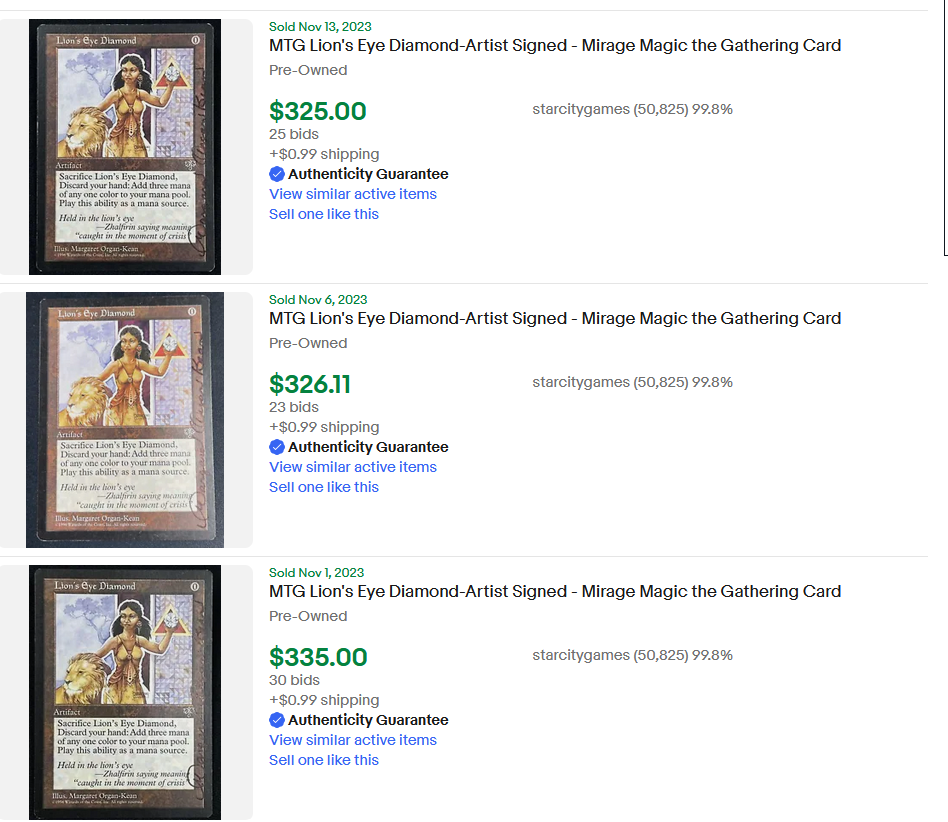
Task: Click the "25 bids" text
Action: point(293,134)
